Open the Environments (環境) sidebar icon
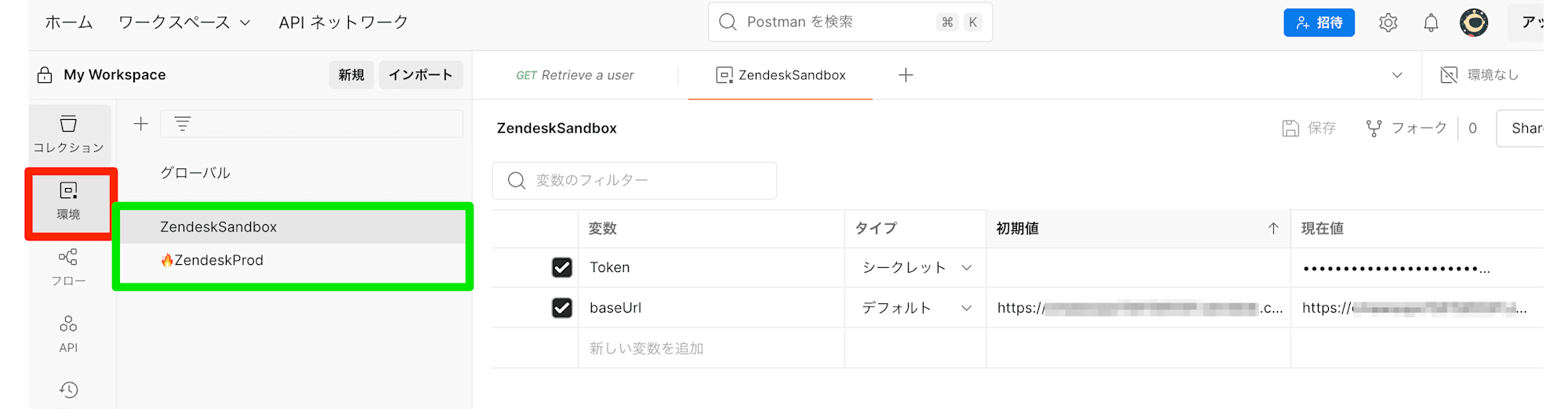Viewport: 1568px width, 409px height. [69, 201]
